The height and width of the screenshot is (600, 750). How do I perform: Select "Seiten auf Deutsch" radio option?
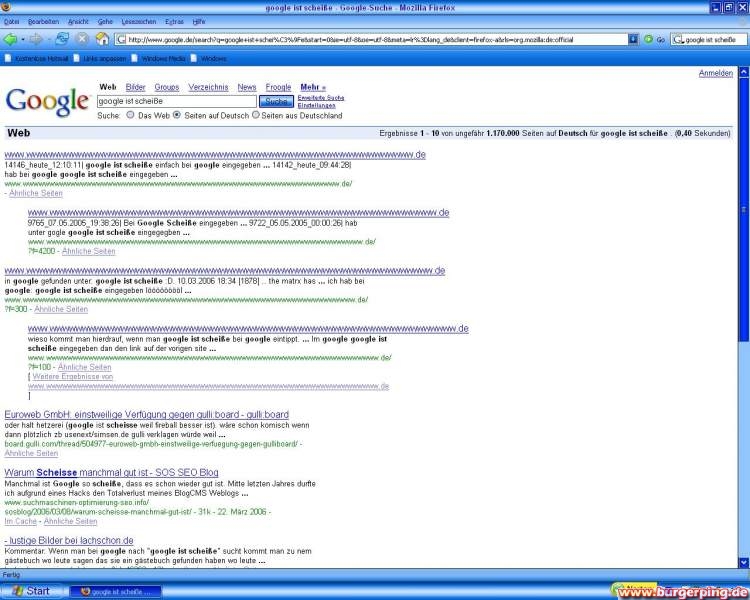coord(177,115)
